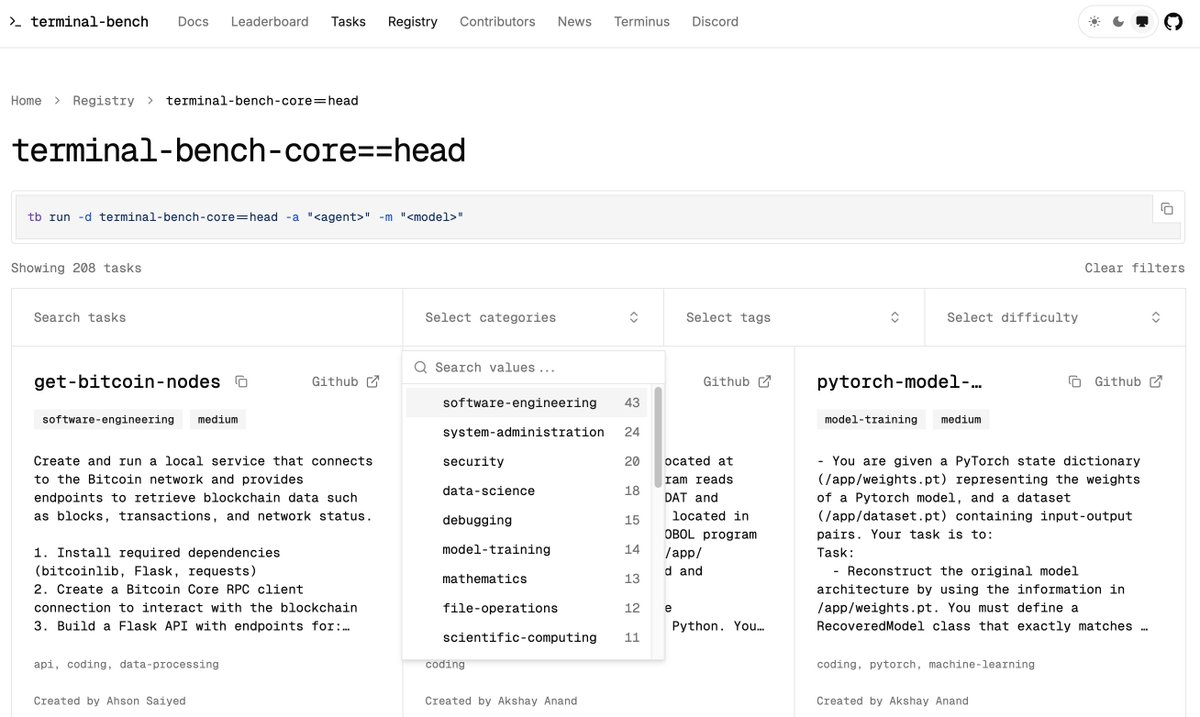Click terminal-bench-core==head breadcrumb
Viewport: 1200px width, 717px height.
[x=262, y=100]
